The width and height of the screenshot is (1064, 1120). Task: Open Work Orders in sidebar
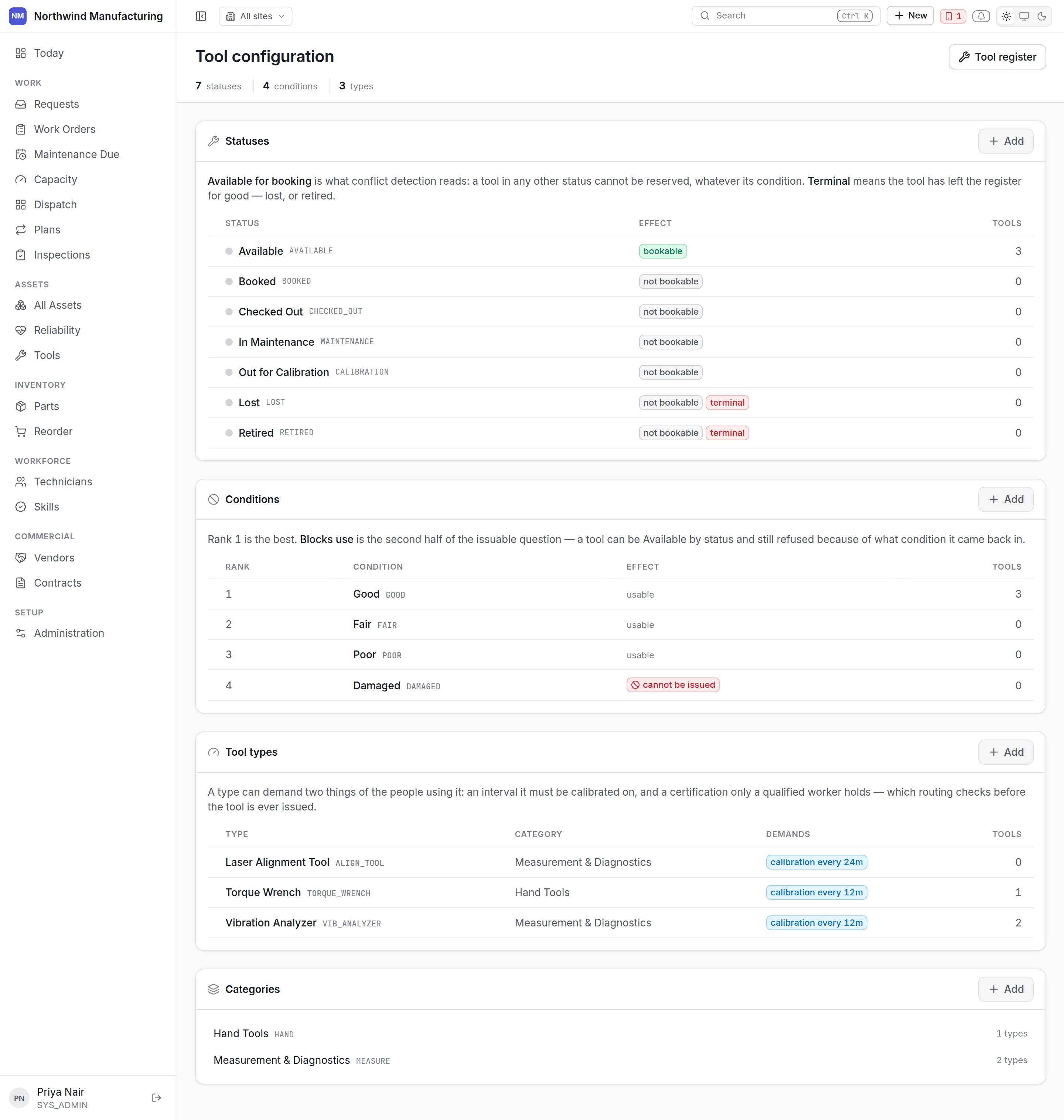[x=88, y=129]
